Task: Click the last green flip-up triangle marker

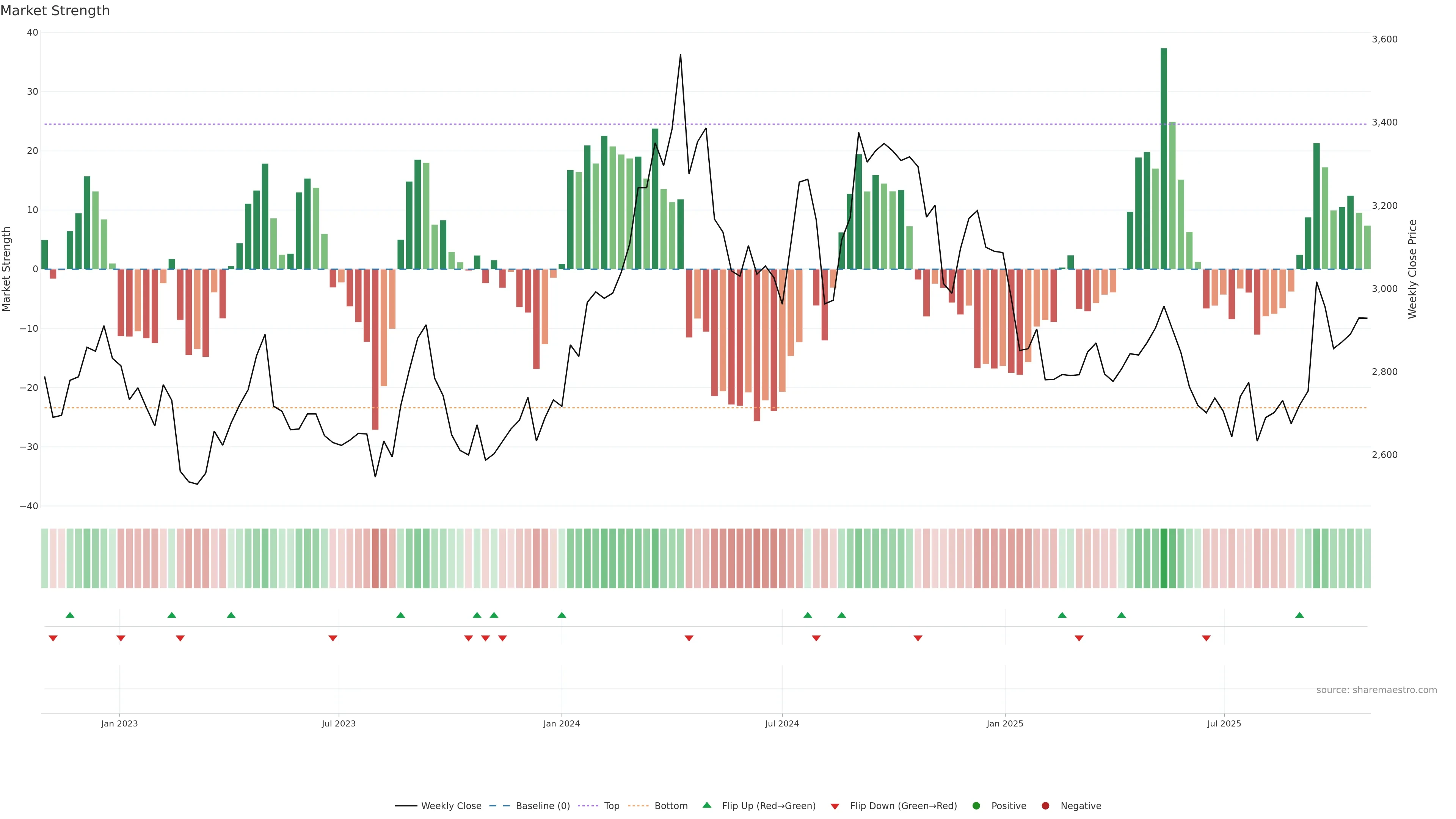Action: pyautogui.click(x=1299, y=615)
